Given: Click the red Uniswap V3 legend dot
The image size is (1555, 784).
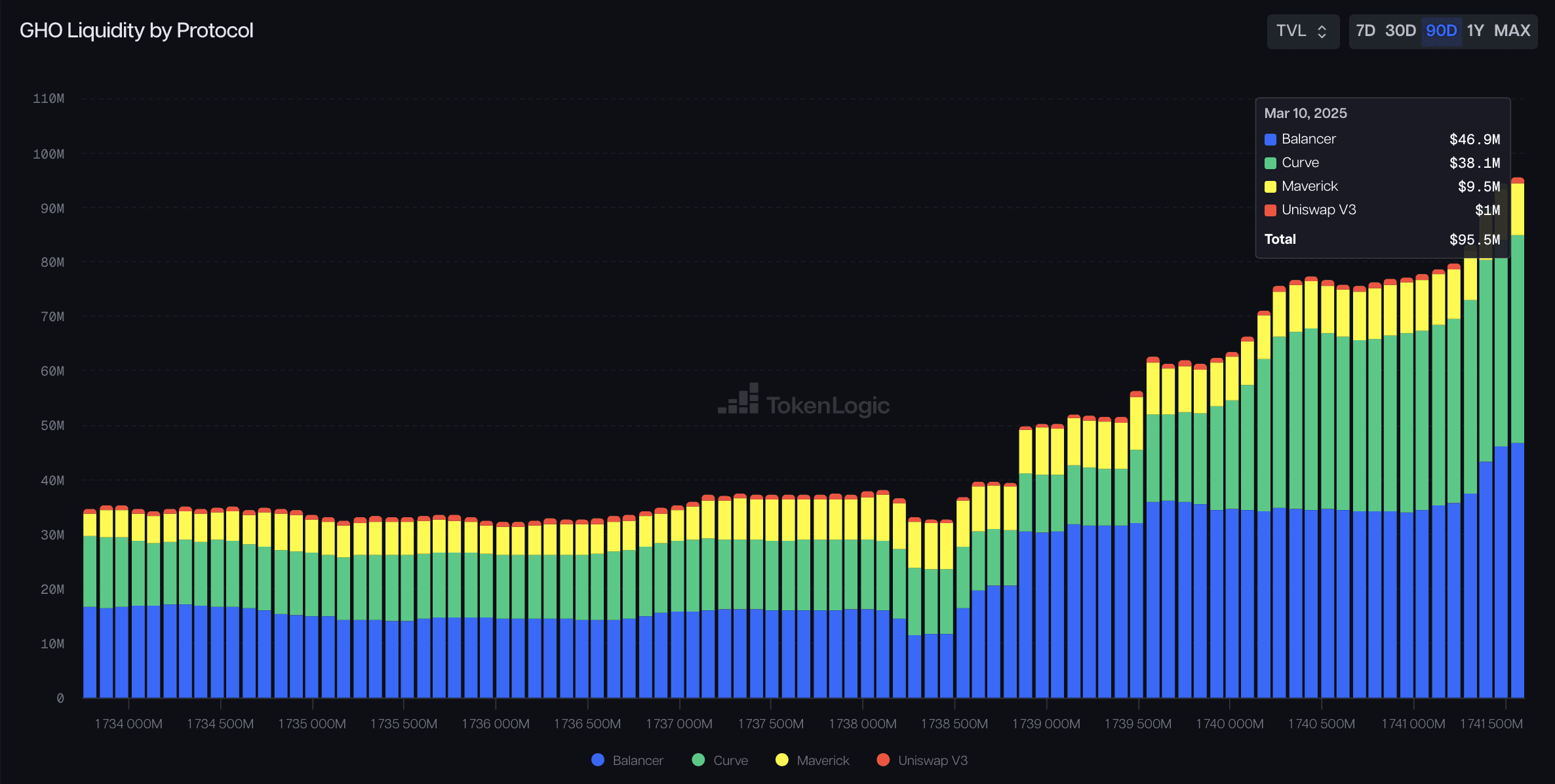Looking at the screenshot, I should point(883,760).
